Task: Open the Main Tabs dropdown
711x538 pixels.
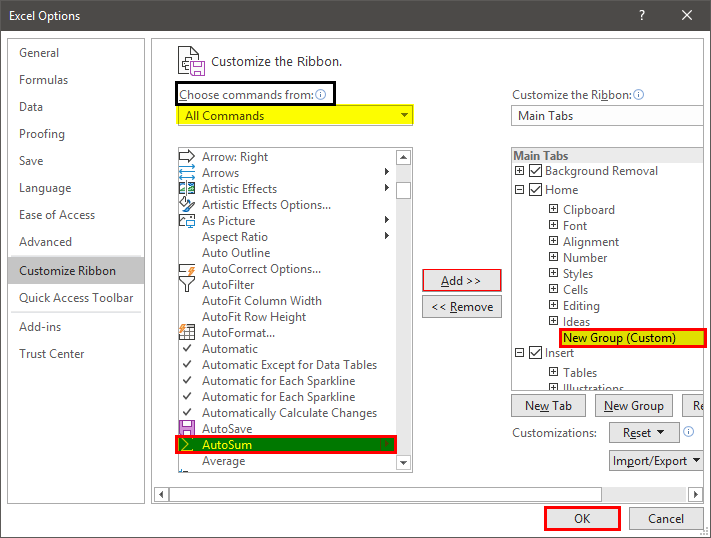Action: (608, 116)
